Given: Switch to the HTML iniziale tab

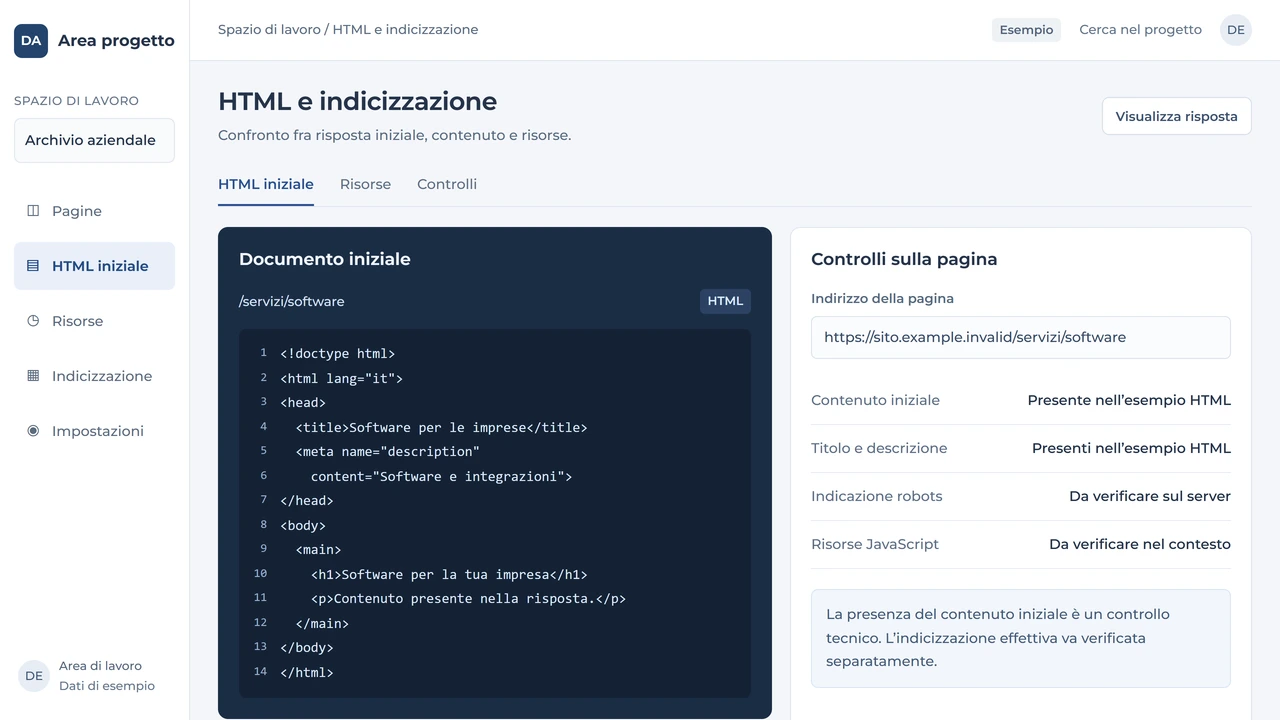Looking at the screenshot, I should (266, 185).
